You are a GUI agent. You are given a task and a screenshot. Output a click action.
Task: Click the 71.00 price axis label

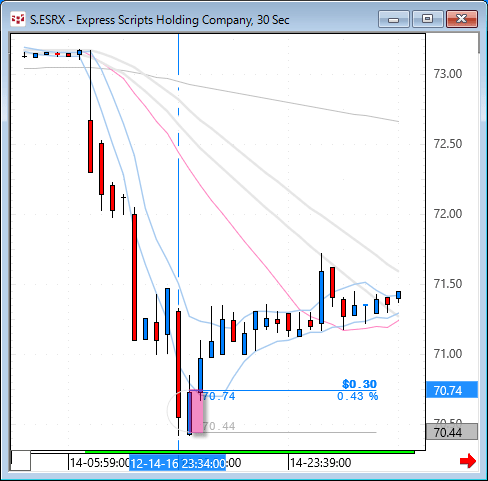click(448, 354)
